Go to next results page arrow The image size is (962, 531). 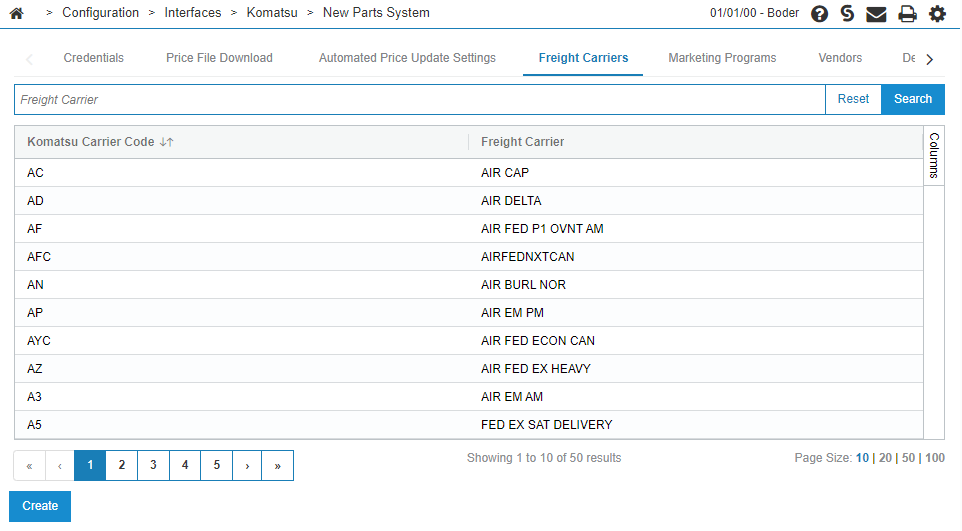[x=247, y=466]
